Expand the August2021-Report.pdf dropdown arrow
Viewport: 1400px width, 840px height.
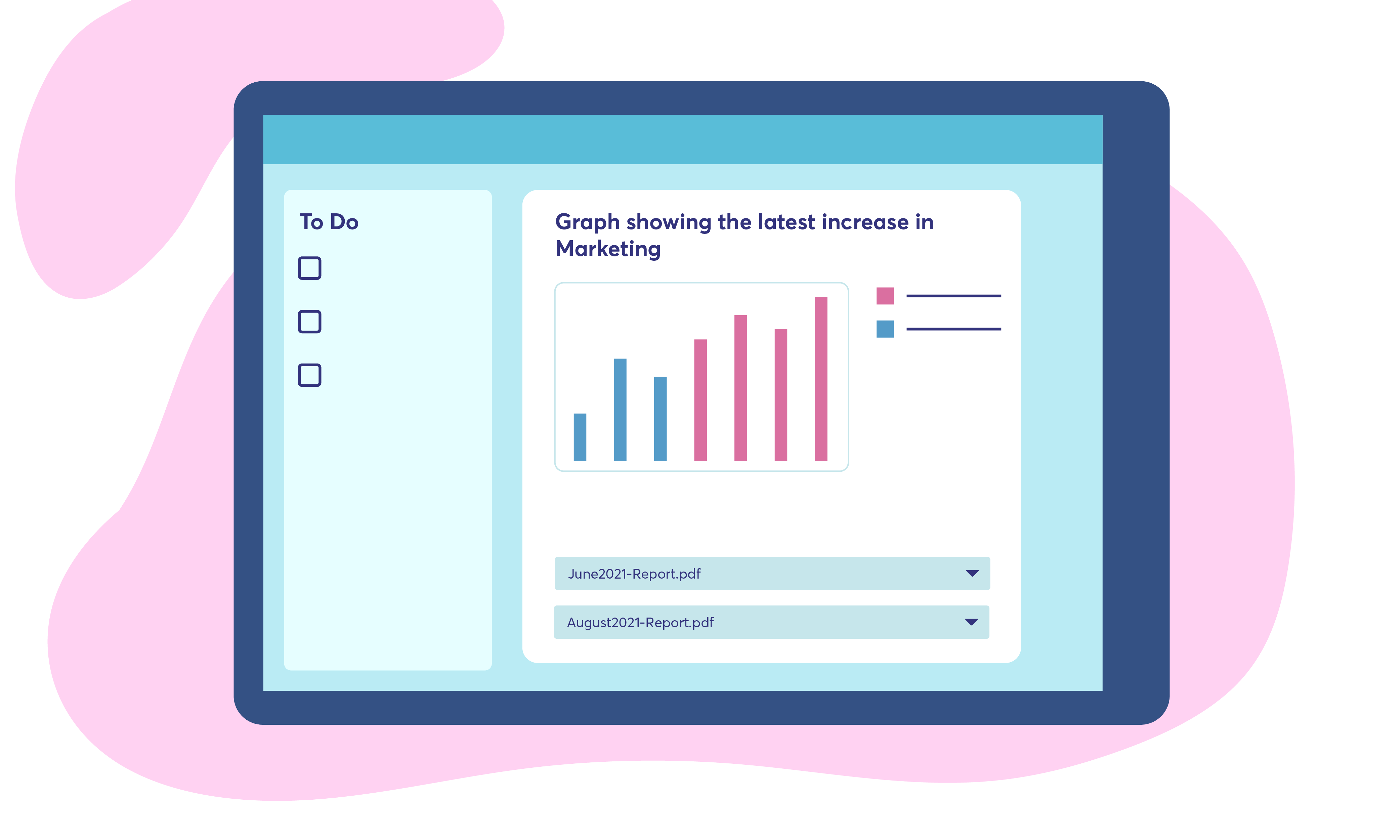[x=971, y=622]
